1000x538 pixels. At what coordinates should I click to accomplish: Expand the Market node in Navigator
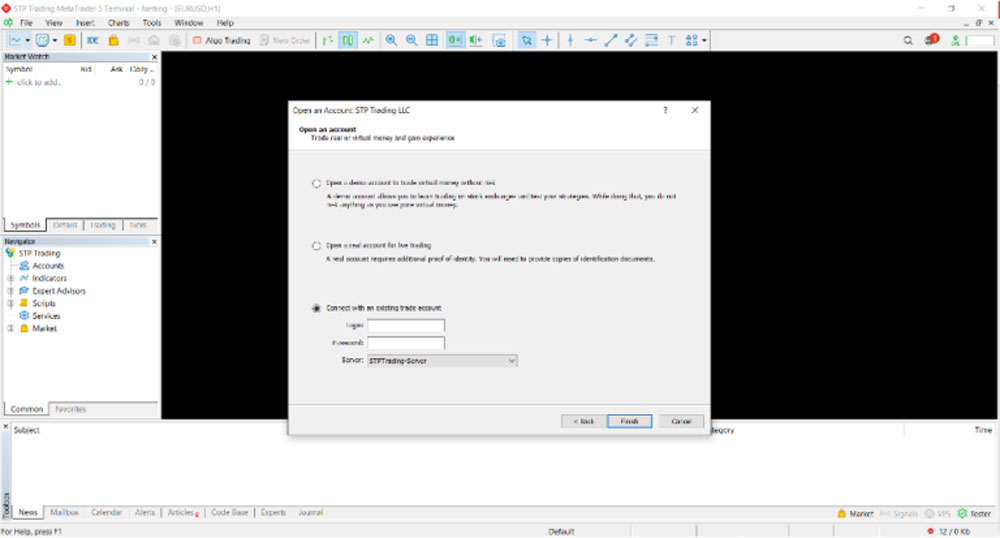pyautogui.click(x=10, y=328)
